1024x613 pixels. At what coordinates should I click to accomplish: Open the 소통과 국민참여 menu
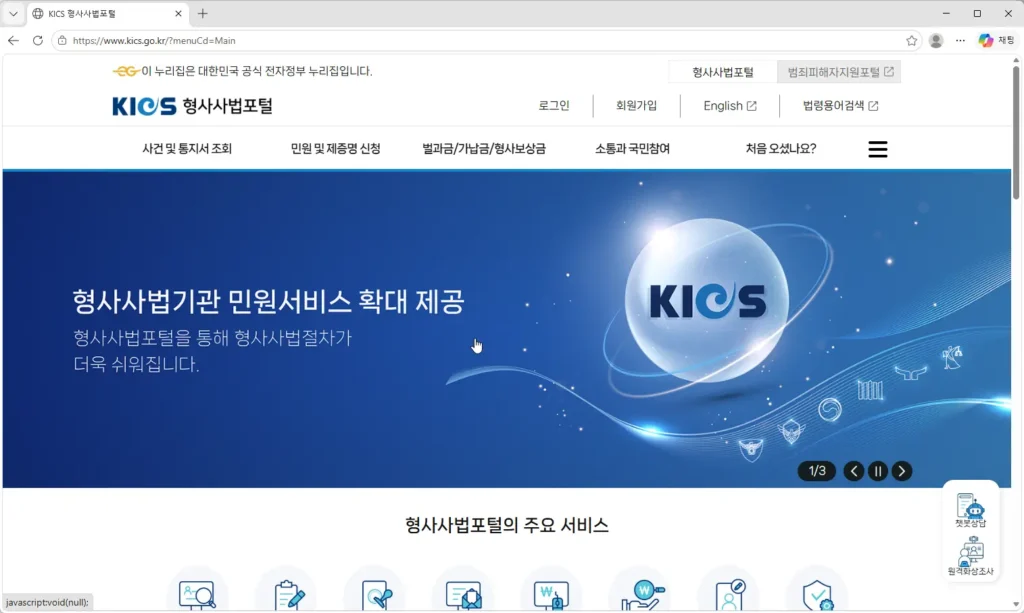tap(632, 149)
